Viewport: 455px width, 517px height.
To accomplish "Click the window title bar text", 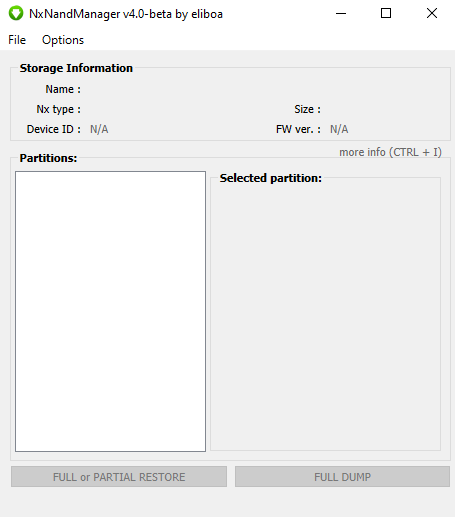I will 126,14.
